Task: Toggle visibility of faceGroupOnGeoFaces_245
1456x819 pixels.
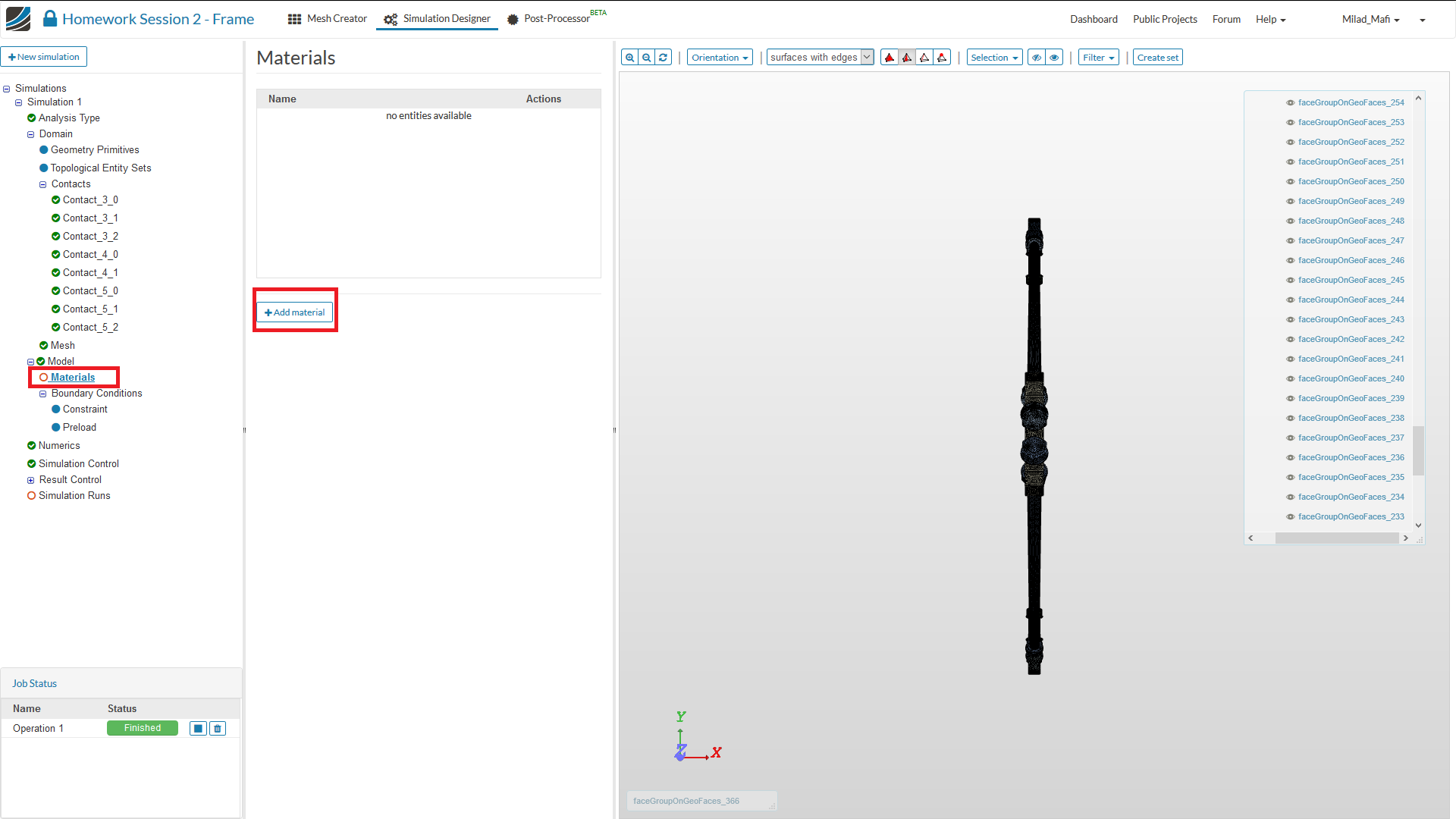Action: (1290, 280)
